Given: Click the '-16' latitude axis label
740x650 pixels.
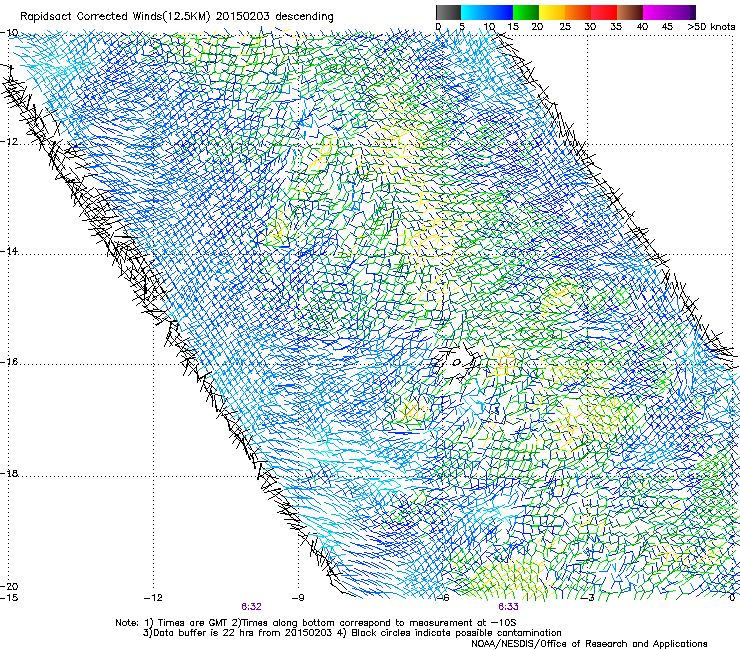Looking at the screenshot, I should [x=9, y=362].
